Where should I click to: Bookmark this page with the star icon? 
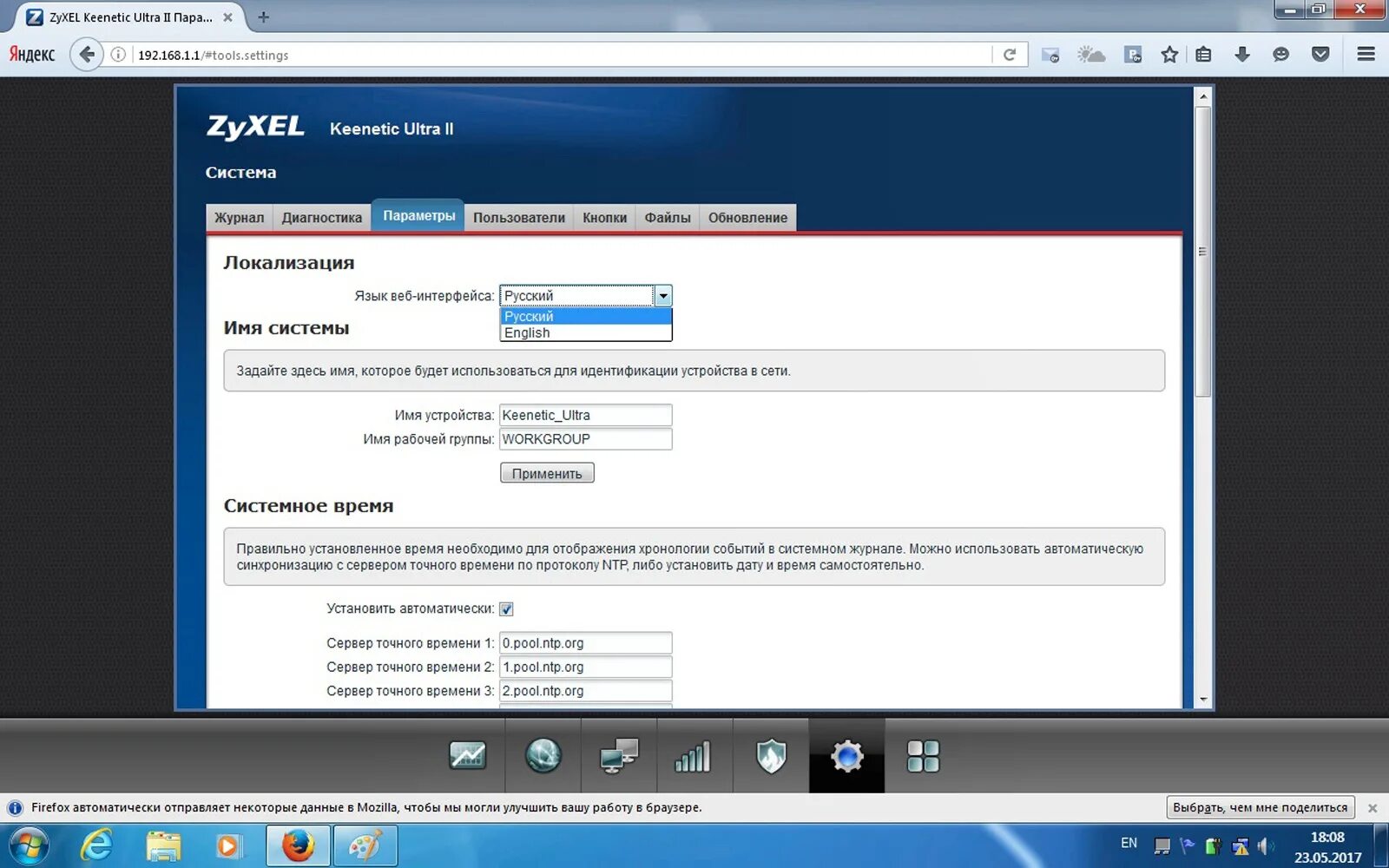[1169, 55]
